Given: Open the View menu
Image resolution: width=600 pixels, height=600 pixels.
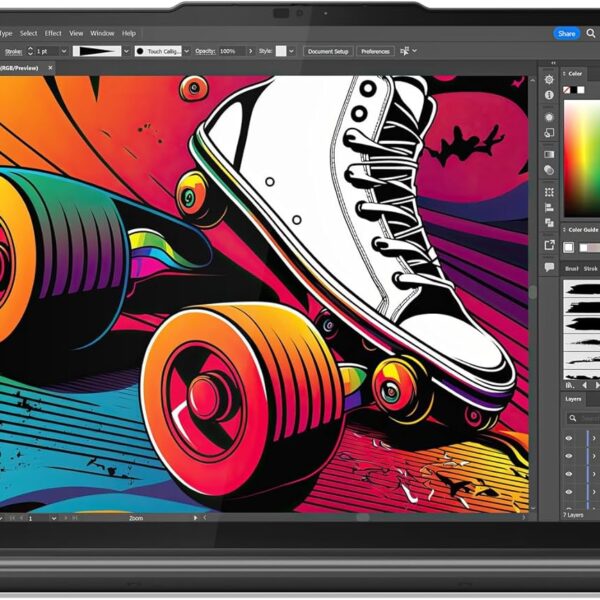Looking at the screenshot, I should tap(76, 33).
